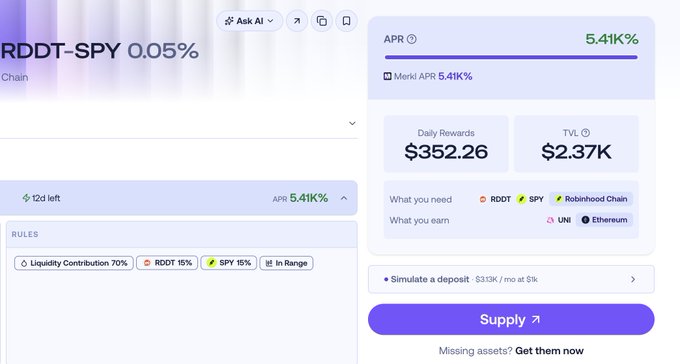Select the Liquidity Contribution 70% rule chip

click(x=74, y=263)
